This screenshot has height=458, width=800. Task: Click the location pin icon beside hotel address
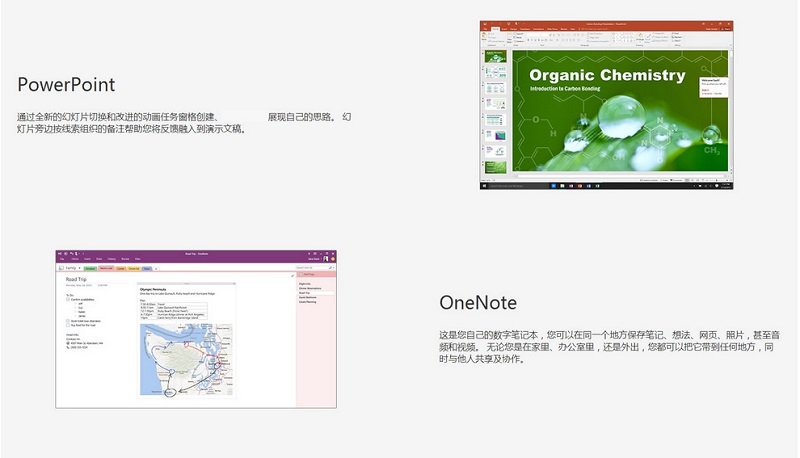[x=67, y=341]
